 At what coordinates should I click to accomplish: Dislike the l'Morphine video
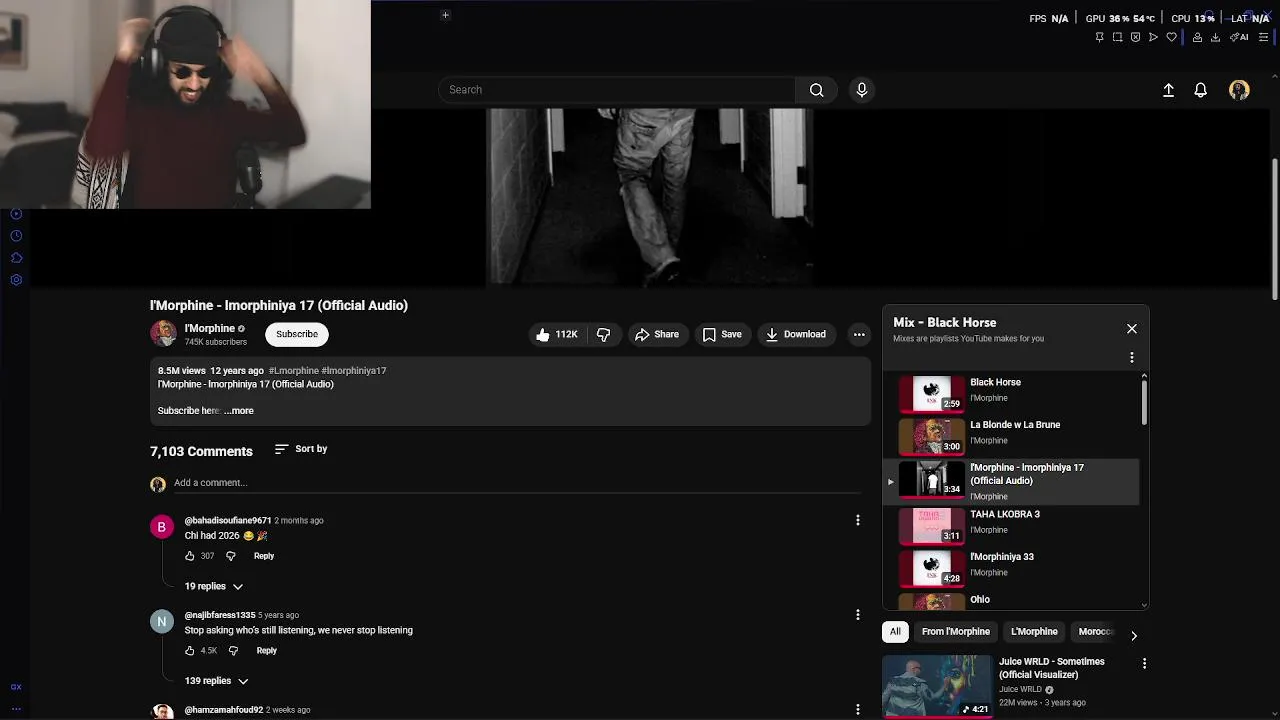603,335
